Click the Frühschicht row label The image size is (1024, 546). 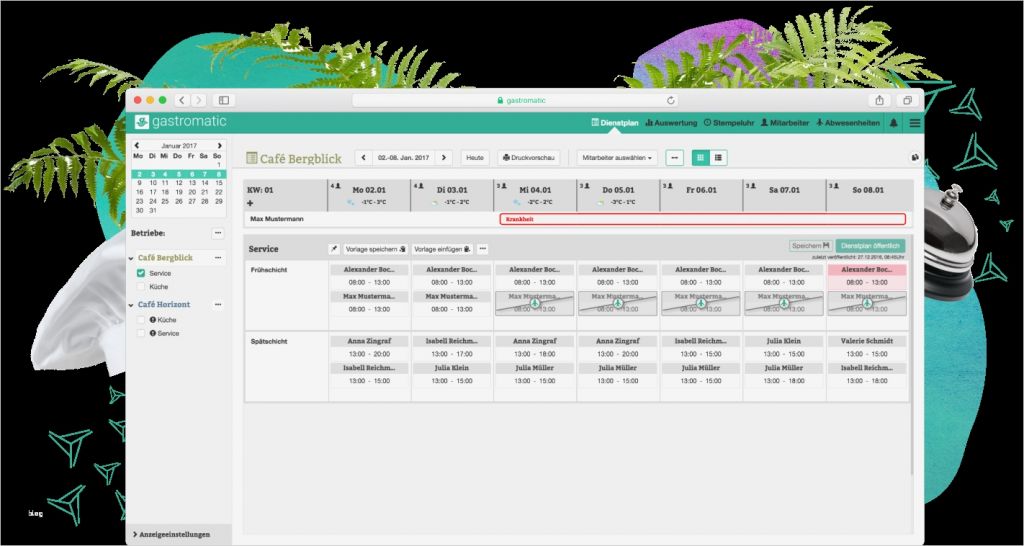268,270
